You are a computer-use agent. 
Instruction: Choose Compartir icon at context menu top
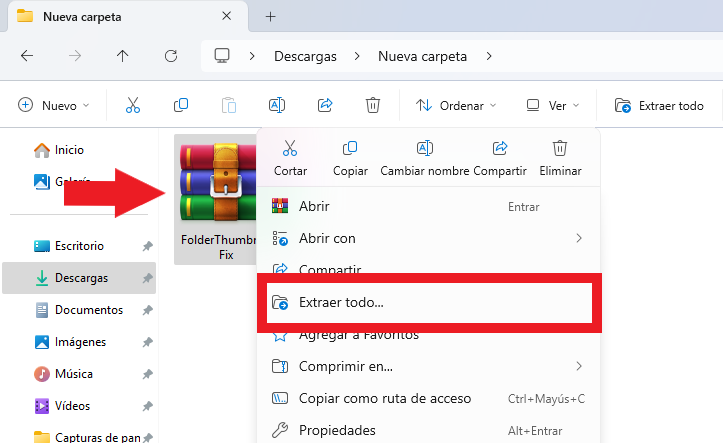500,158
